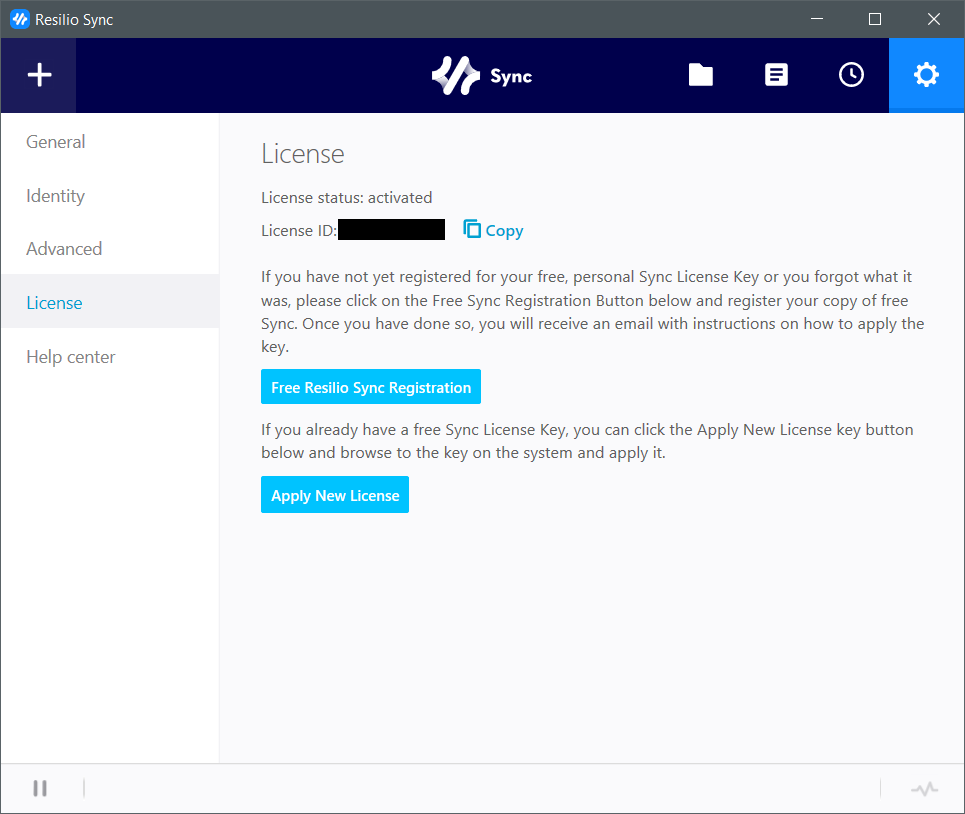Open the Help center tab
965x814 pixels.
[x=110, y=356]
